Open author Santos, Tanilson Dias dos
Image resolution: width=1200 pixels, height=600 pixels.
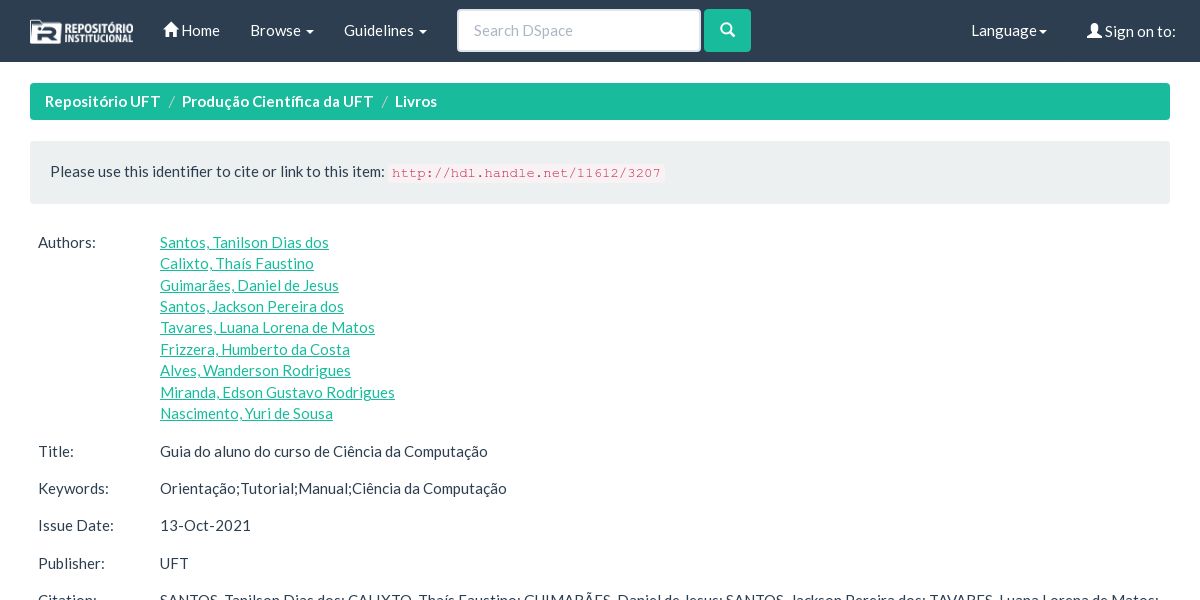(x=244, y=242)
